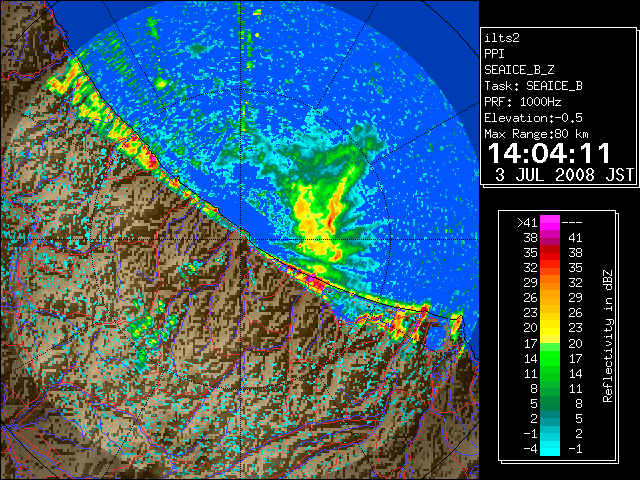Click the 'PRF: 1000Hz' text
This screenshot has width=640, height=480.
click(x=522, y=102)
